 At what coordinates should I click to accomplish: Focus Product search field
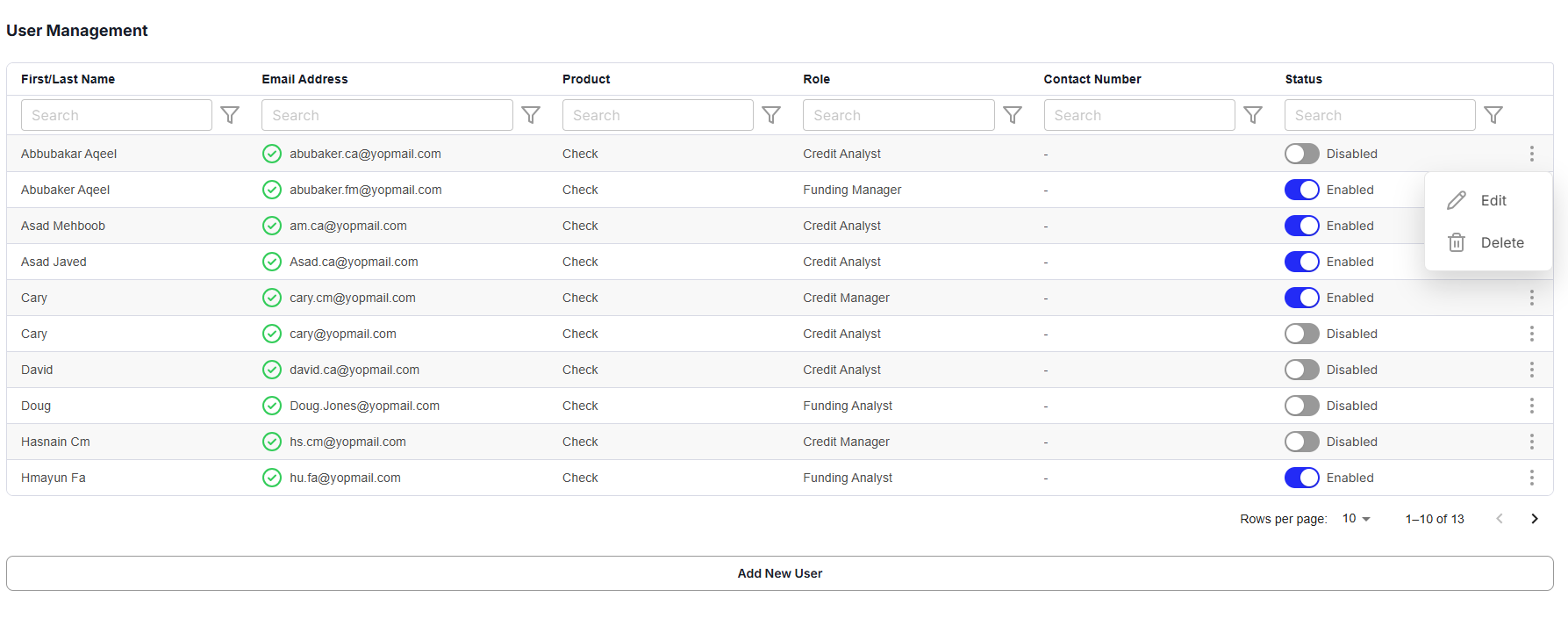click(658, 115)
